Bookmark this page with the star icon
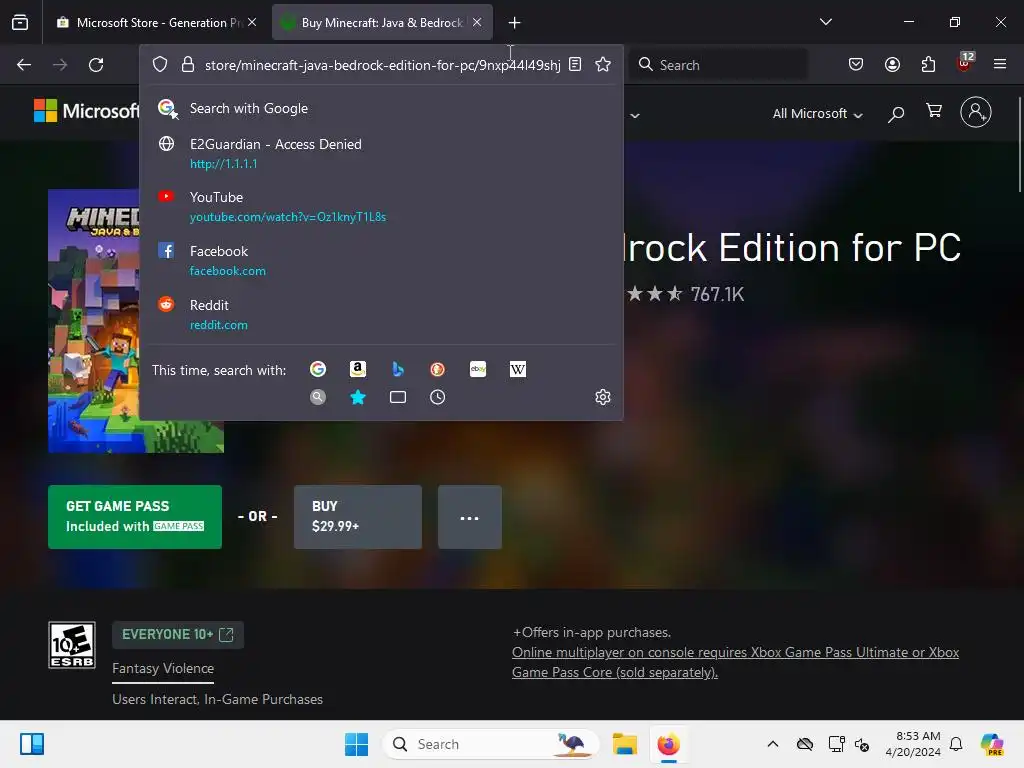Screen dimensions: 1024x768 (603, 64)
